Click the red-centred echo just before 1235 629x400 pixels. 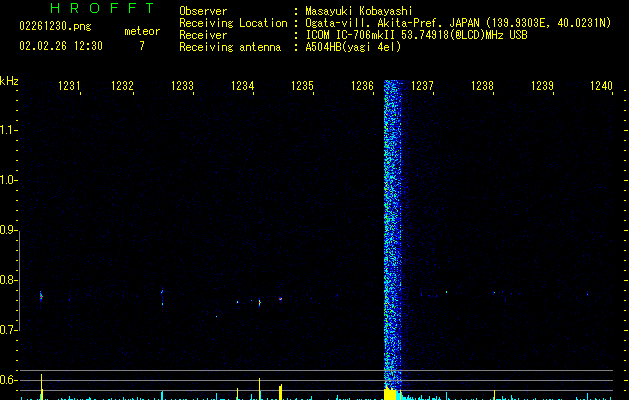(x=280, y=299)
